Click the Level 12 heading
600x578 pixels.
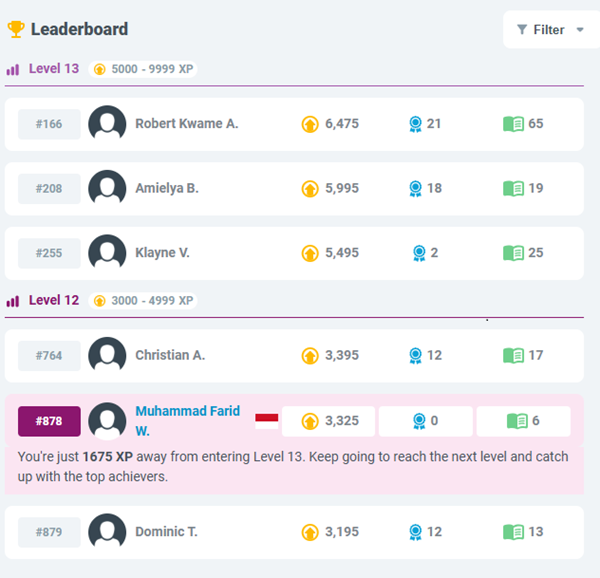tap(54, 300)
